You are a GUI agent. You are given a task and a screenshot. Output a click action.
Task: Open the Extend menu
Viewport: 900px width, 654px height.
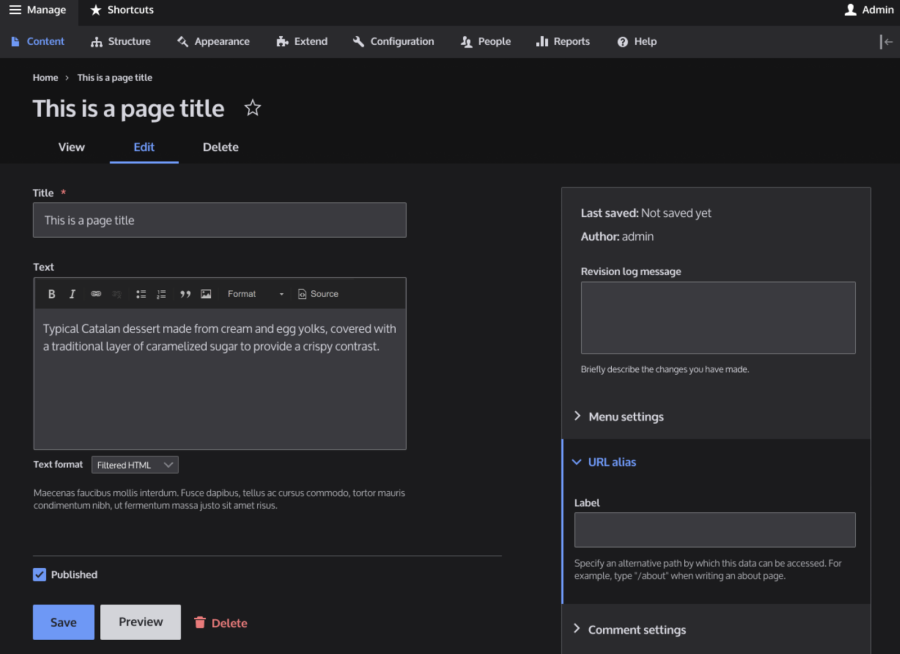302,41
